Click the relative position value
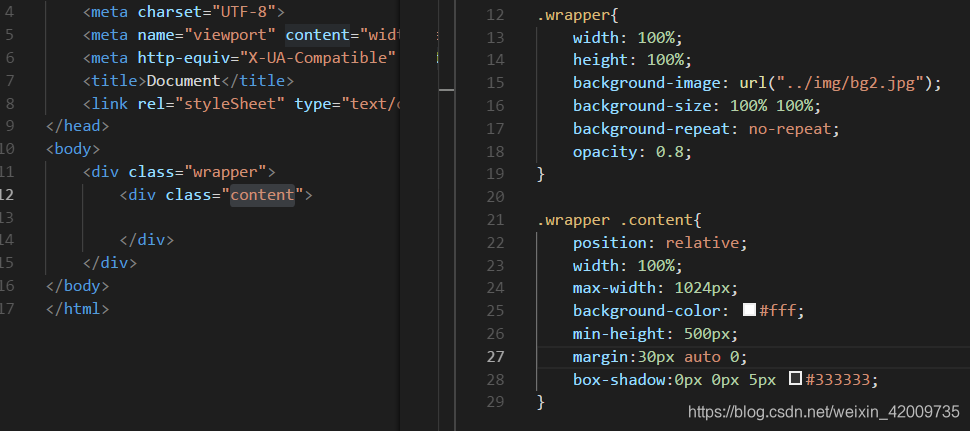Screen dimensions: 970x431 click(702, 243)
